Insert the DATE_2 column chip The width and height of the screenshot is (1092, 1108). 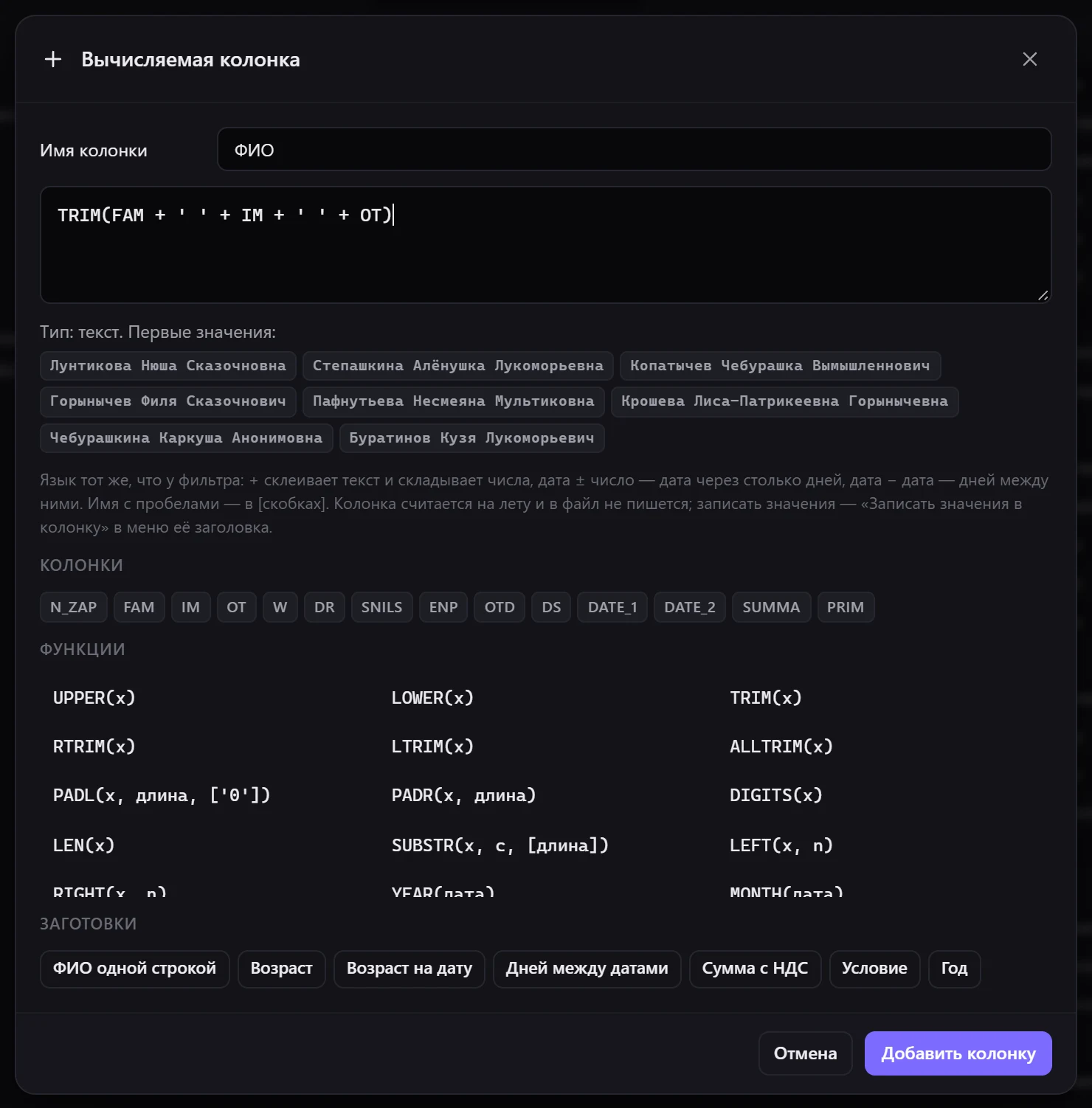click(x=690, y=607)
